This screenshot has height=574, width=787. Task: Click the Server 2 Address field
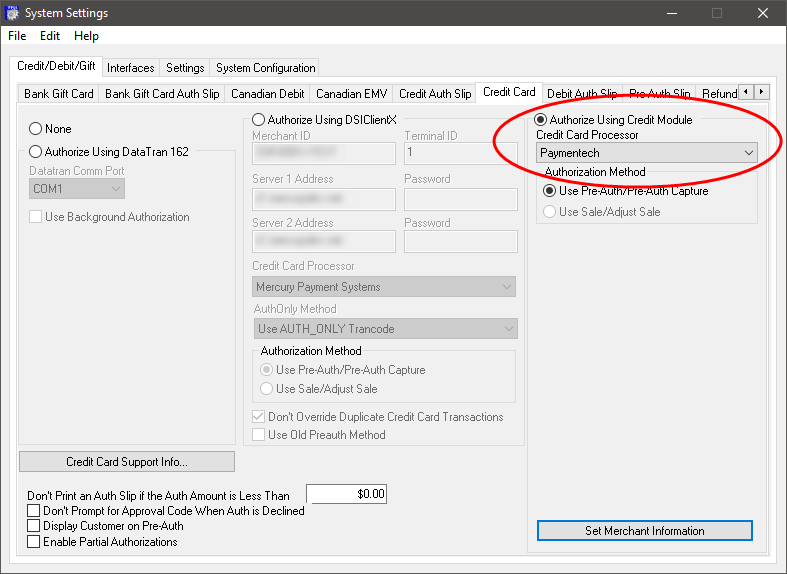324,241
